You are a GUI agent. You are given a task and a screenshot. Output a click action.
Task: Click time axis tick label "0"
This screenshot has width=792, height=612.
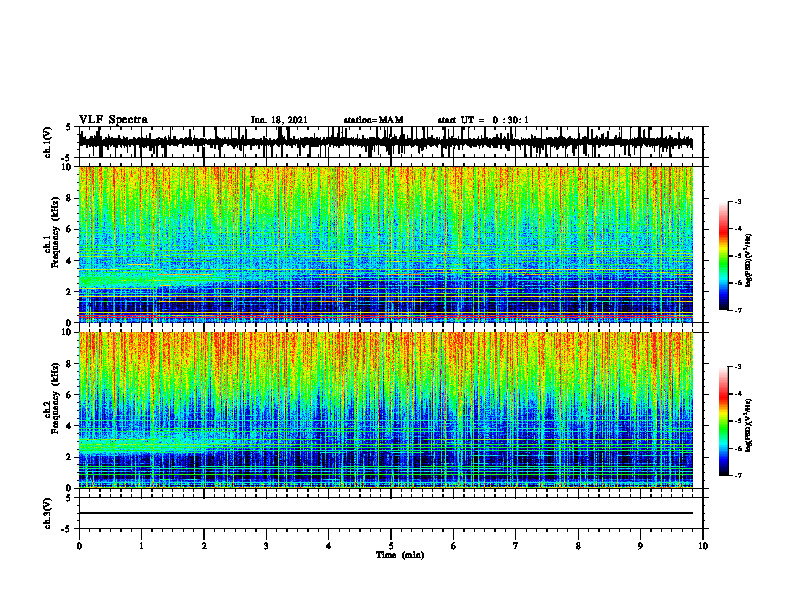pyautogui.click(x=79, y=546)
